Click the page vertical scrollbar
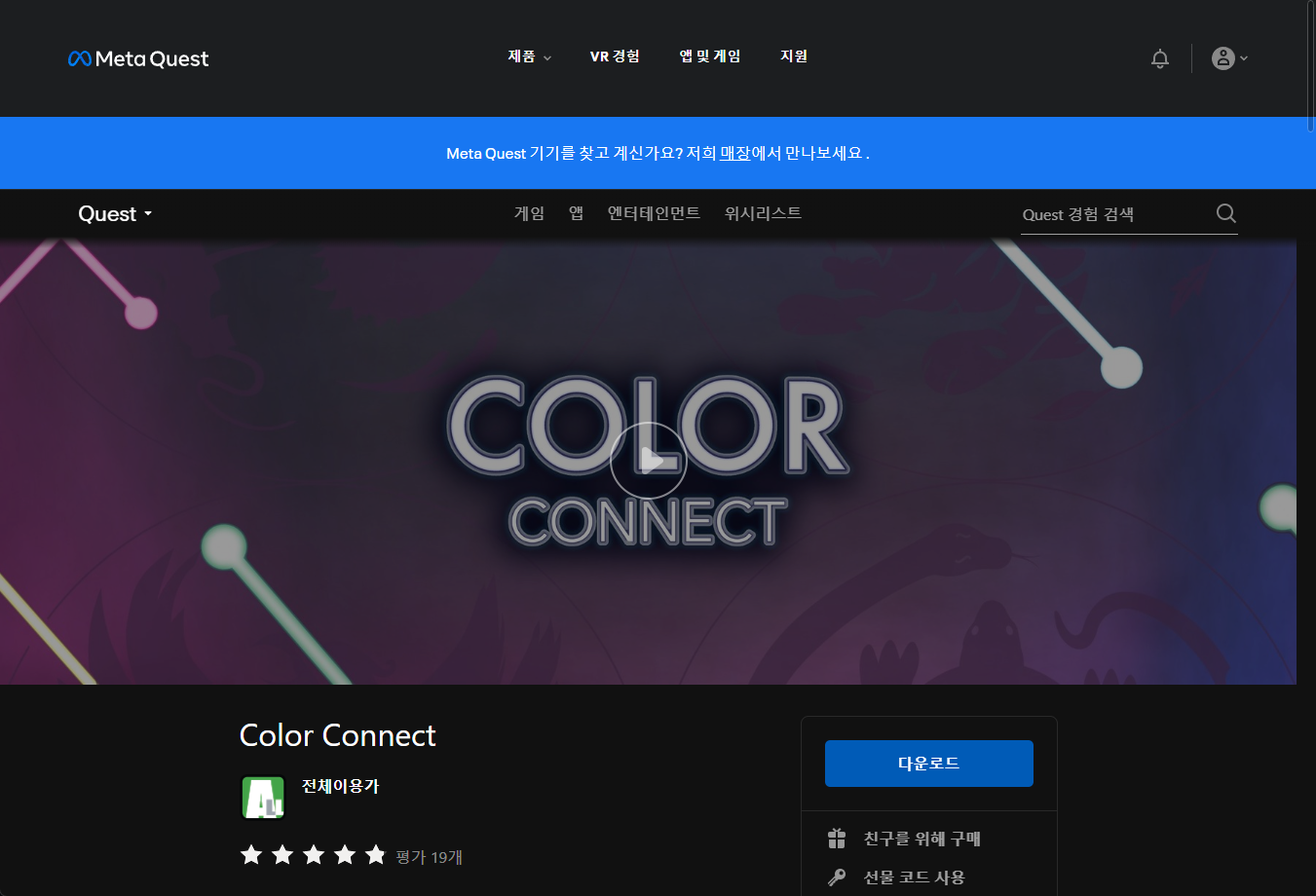 [1311, 66]
